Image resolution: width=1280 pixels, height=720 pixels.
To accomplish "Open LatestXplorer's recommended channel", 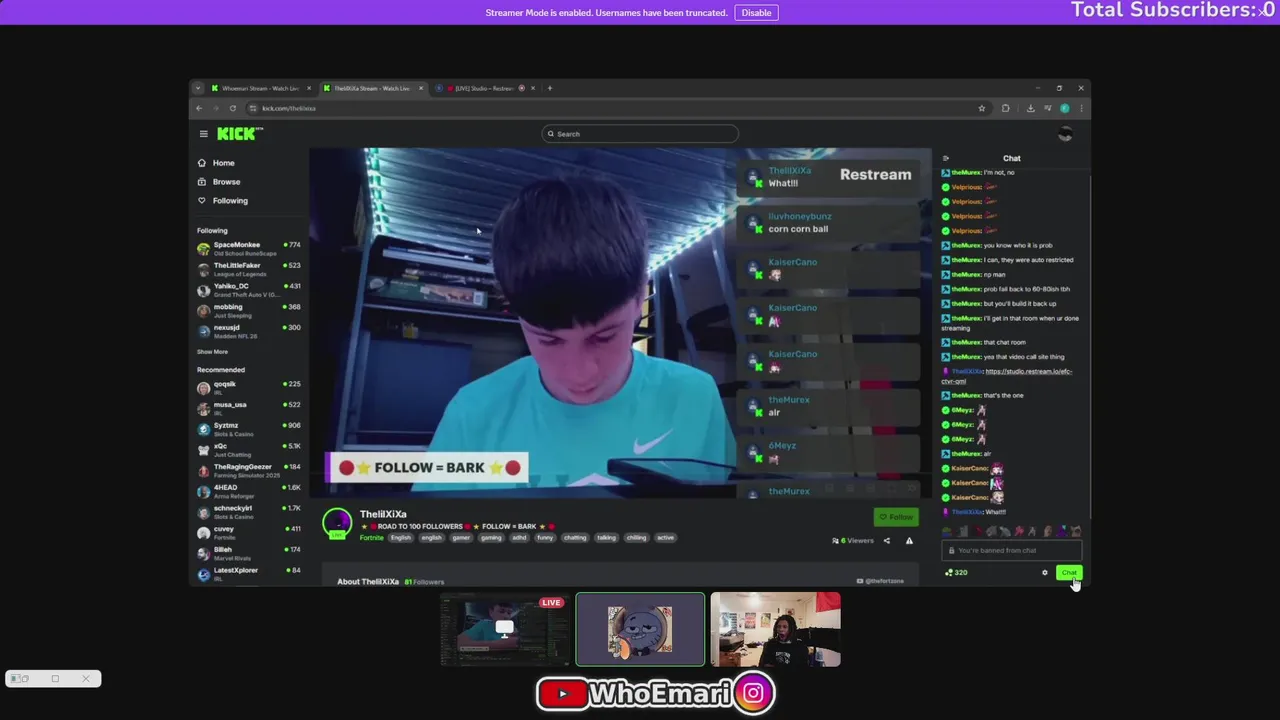I will pos(248,573).
